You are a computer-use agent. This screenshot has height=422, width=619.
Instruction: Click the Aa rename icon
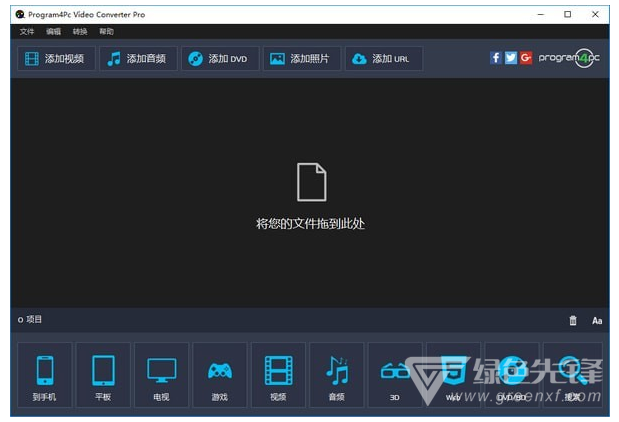(597, 321)
